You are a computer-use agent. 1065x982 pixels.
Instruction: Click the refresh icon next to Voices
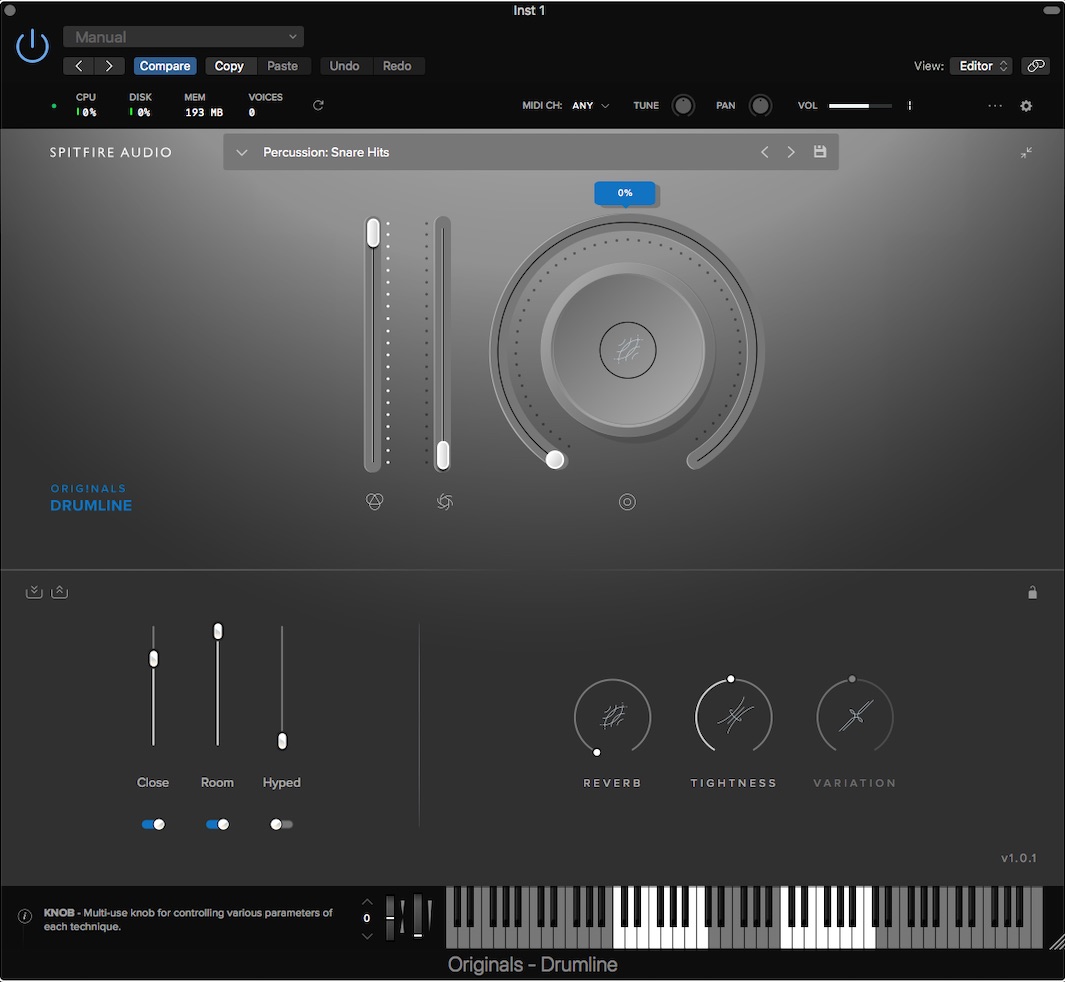[x=318, y=105]
